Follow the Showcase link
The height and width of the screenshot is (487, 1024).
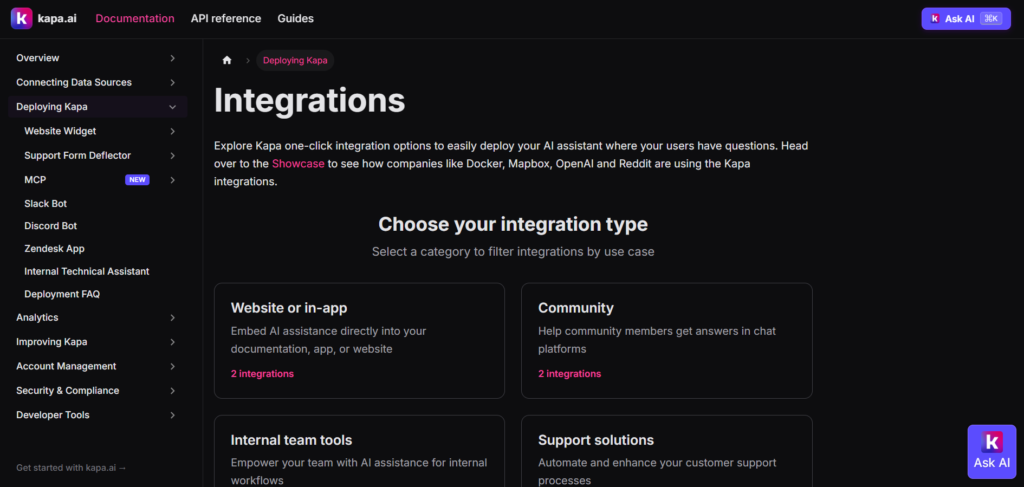point(298,164)
